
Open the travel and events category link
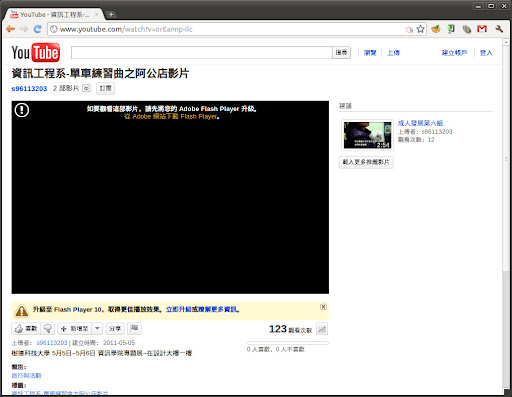tap(26, 376)
